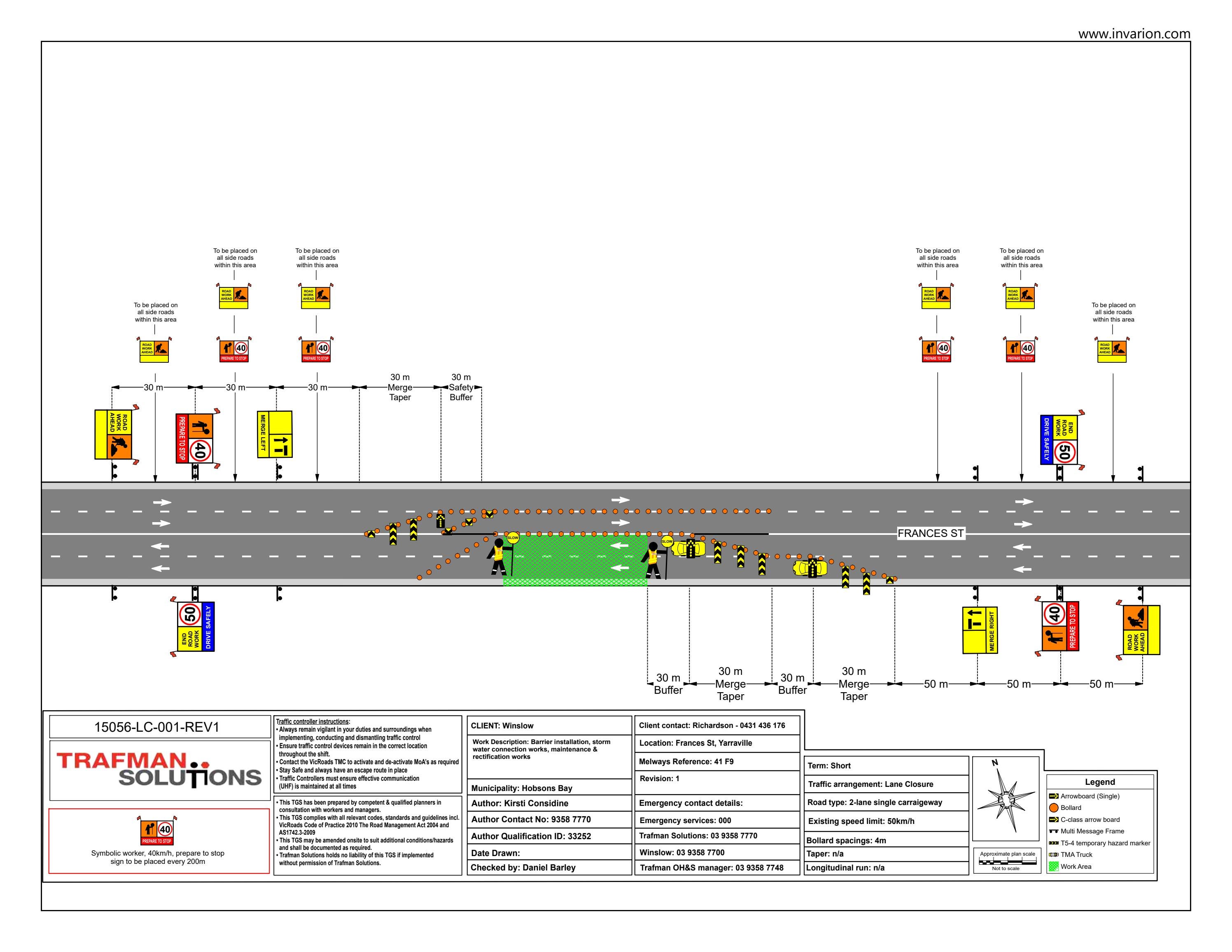Click the TMA Truck icon in the Legend
Viewport: 1232px width, 952px height.
(x=1053, y=855)
